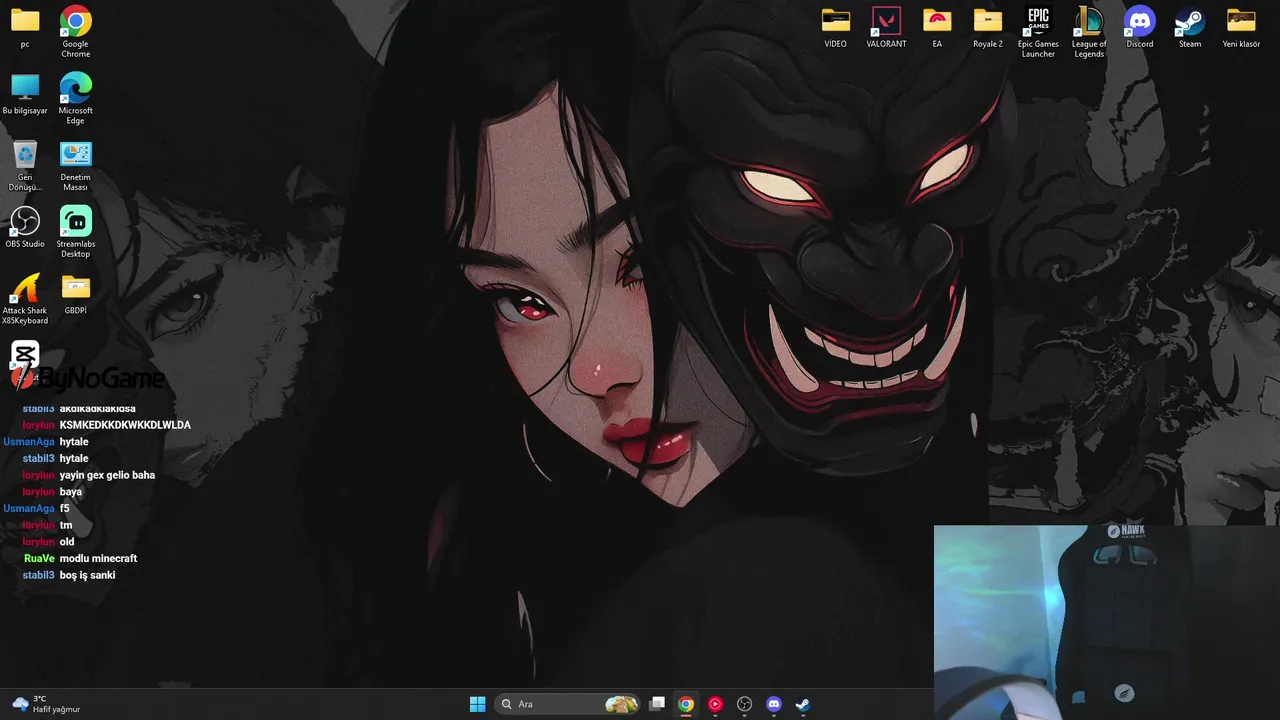1280x720 pixels.
Task: Open Streamlabs Desktop shortcut
Action: click(75, 232)
